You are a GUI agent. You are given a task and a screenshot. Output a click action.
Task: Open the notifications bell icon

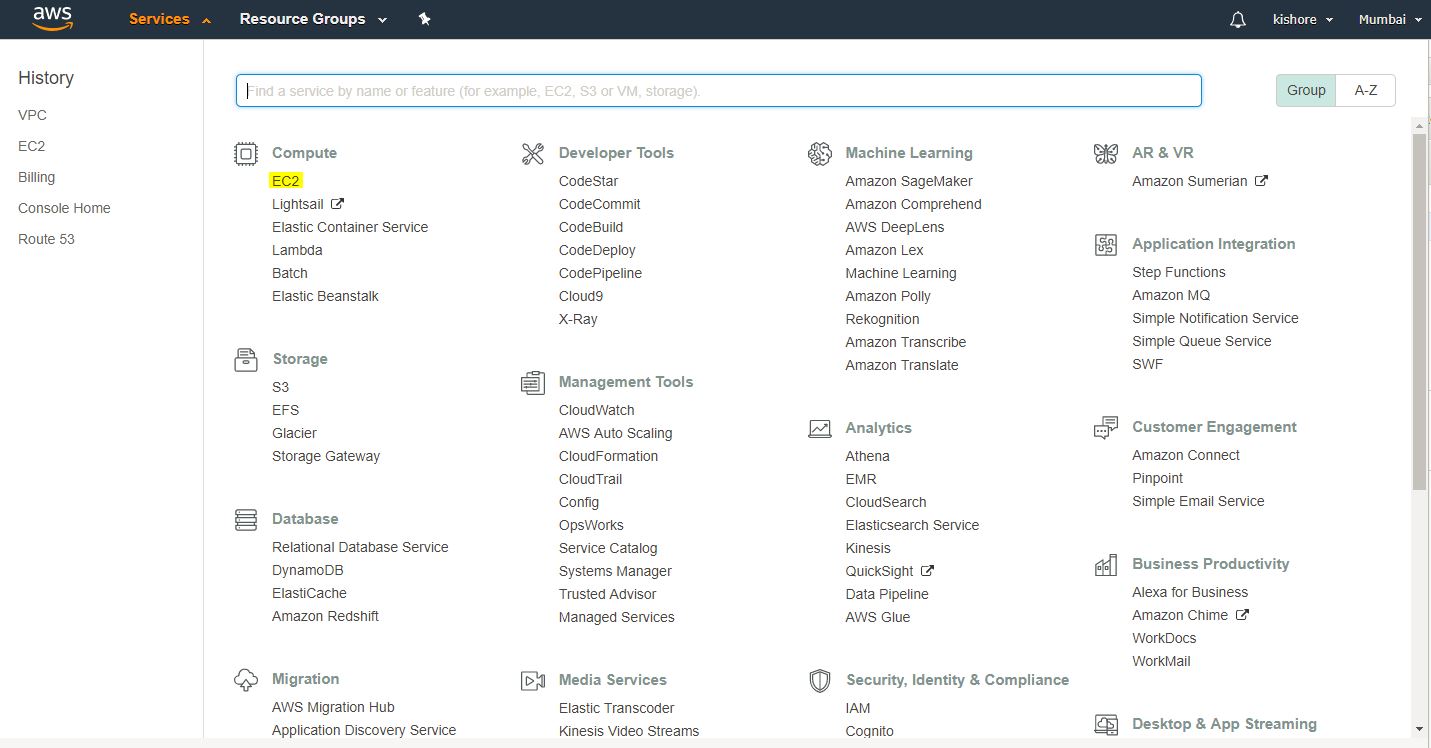pos(1238,20)
